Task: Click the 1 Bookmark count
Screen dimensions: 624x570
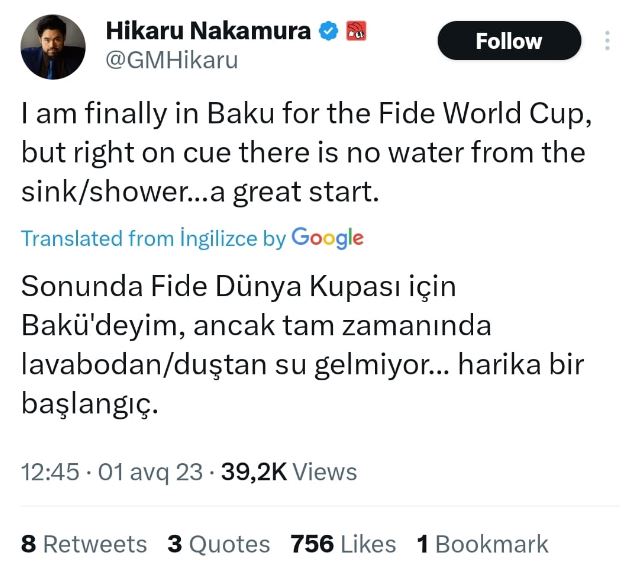Action: (x=482, y=544)
